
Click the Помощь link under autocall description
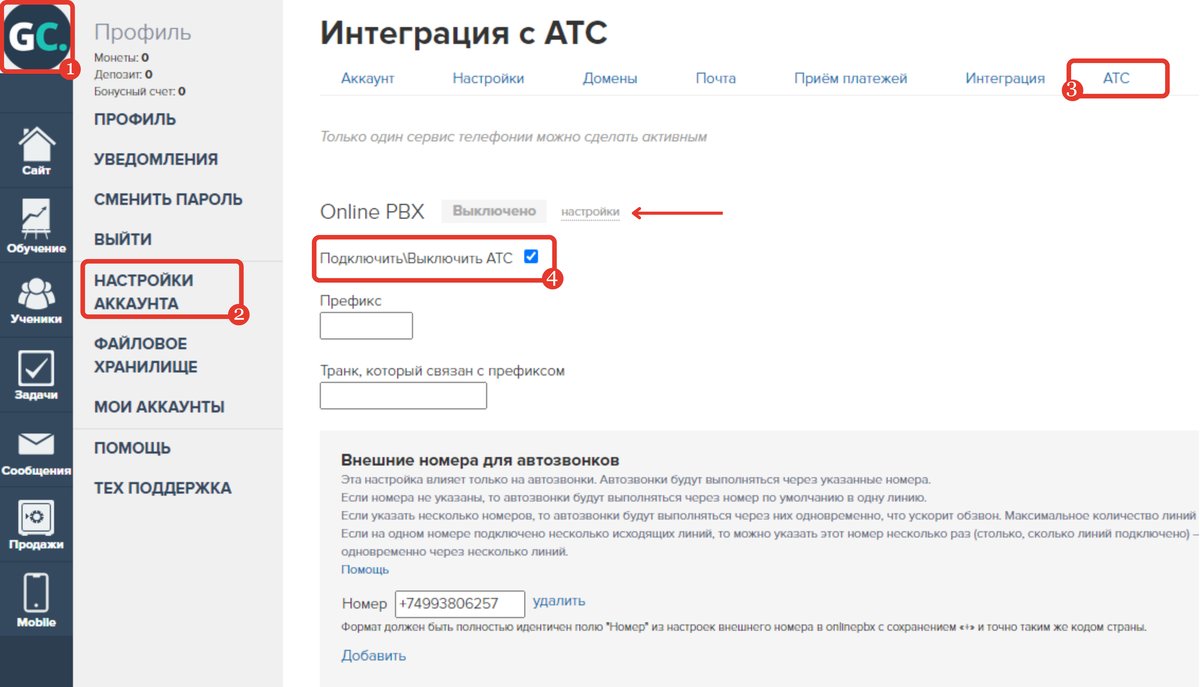(365, 569)
